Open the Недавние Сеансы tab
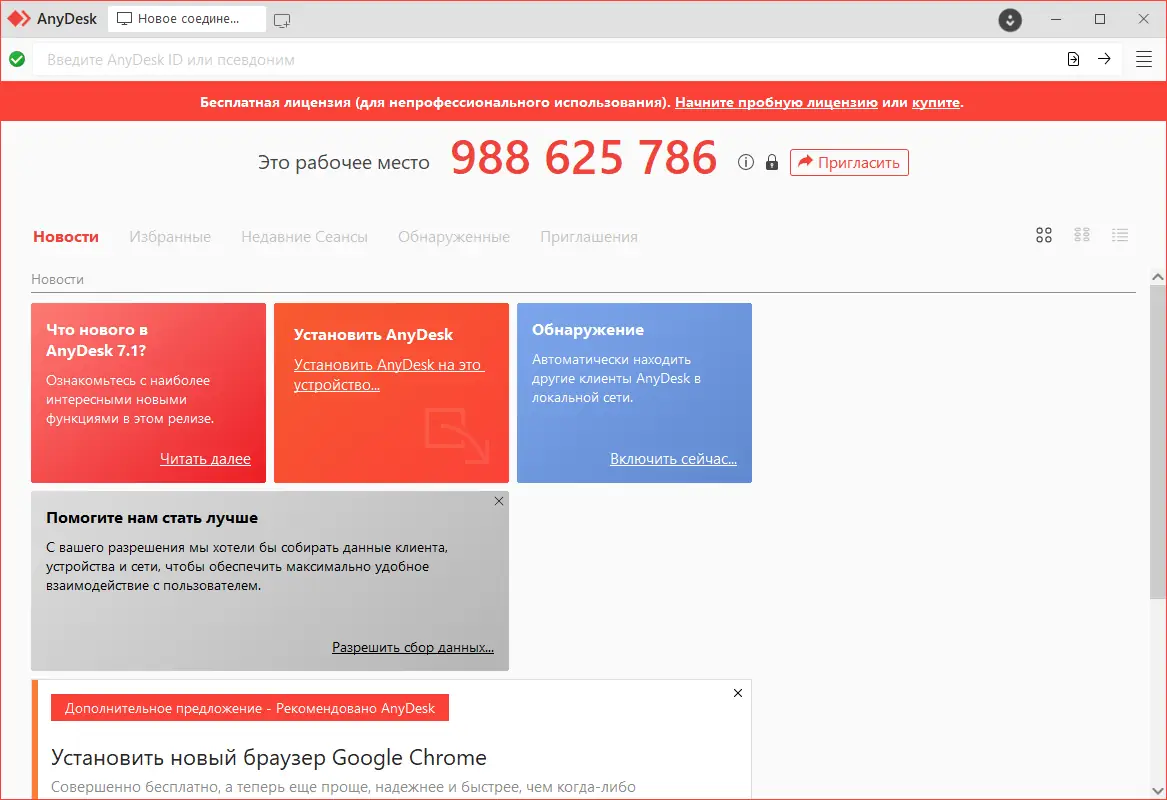The width and height of the screenshot is (1167, 800). click(304, 237)
